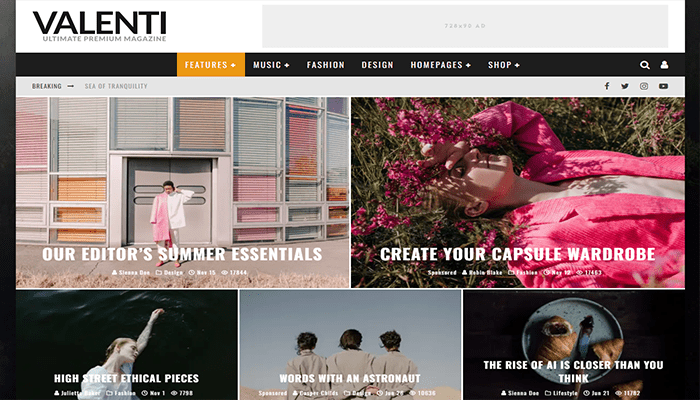The height and width of the screenshot is (400, 700).
Task: Expand the Music dropdown menu
Action: click(271, 65)
